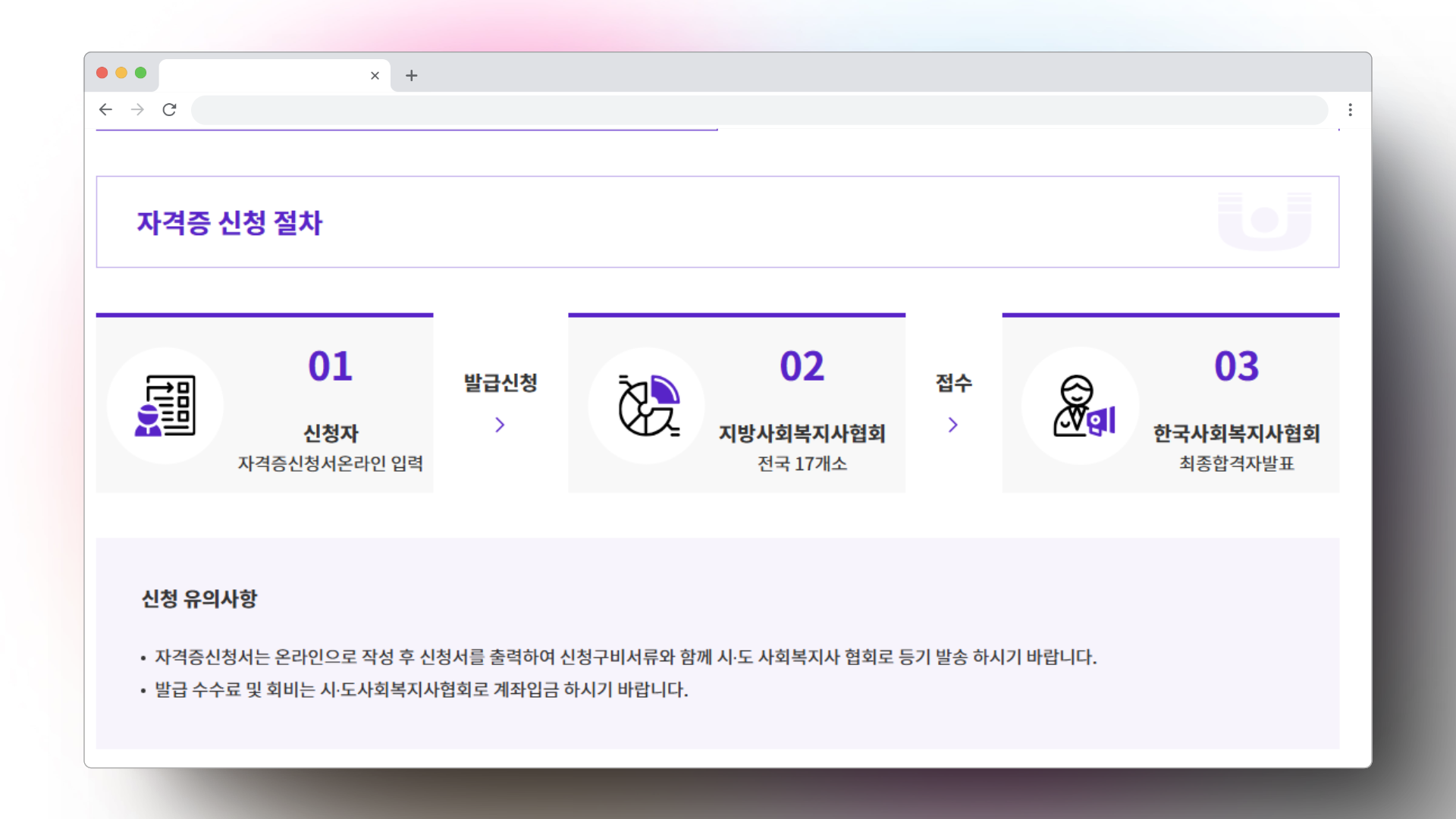Click the 한국사회복지사협회 step title

[1236, 434]
